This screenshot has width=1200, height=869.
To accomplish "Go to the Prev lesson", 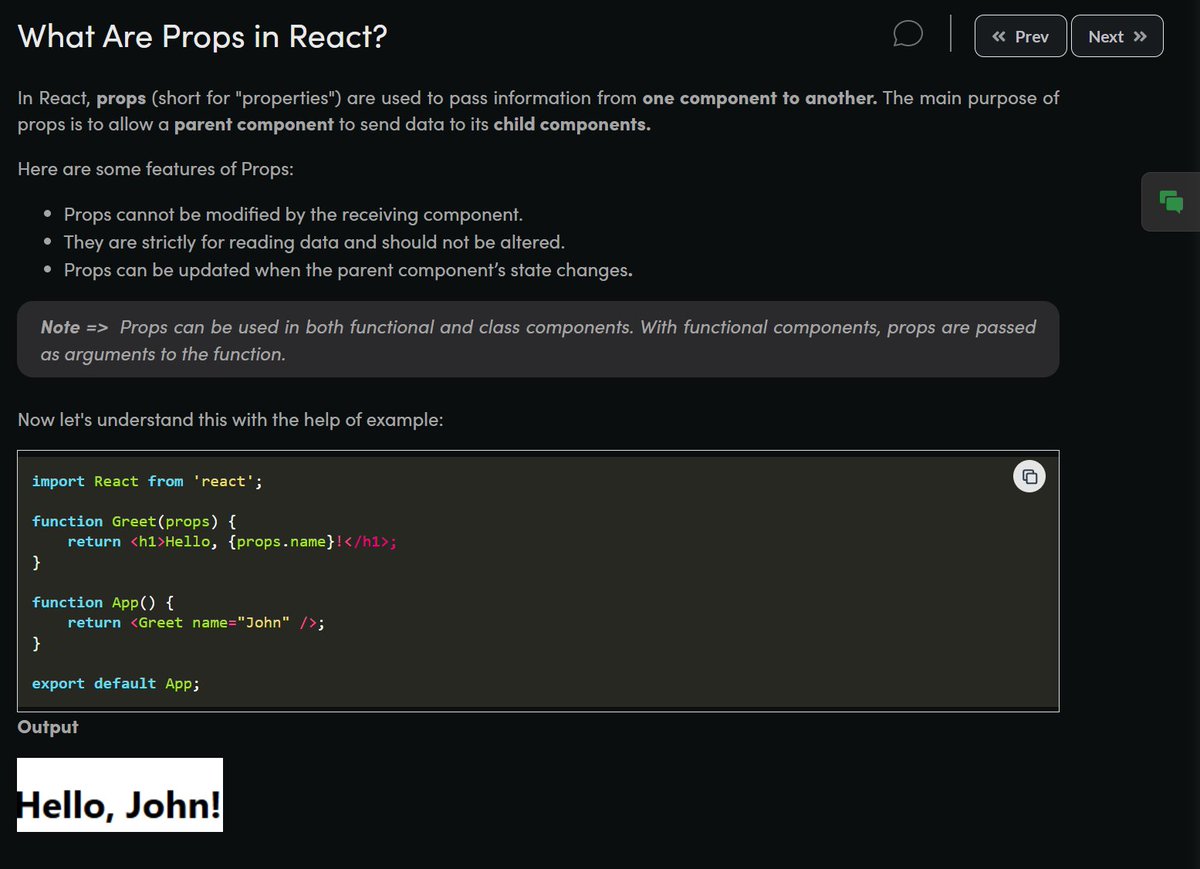I will coord(1021,36).
